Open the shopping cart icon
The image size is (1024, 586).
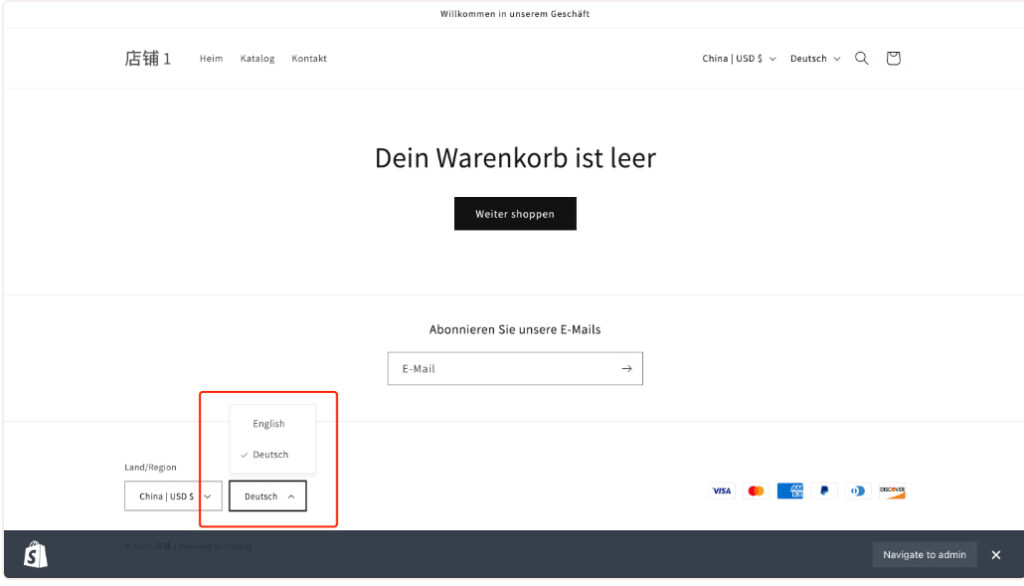(893, 59)
